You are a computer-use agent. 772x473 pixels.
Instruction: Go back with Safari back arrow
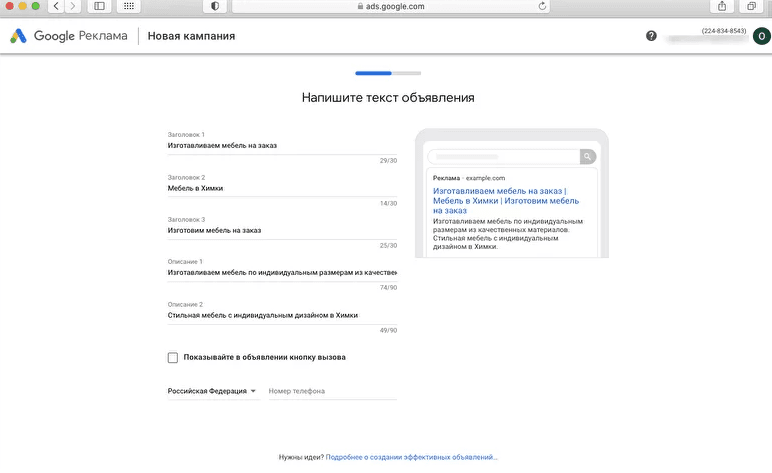56,6
